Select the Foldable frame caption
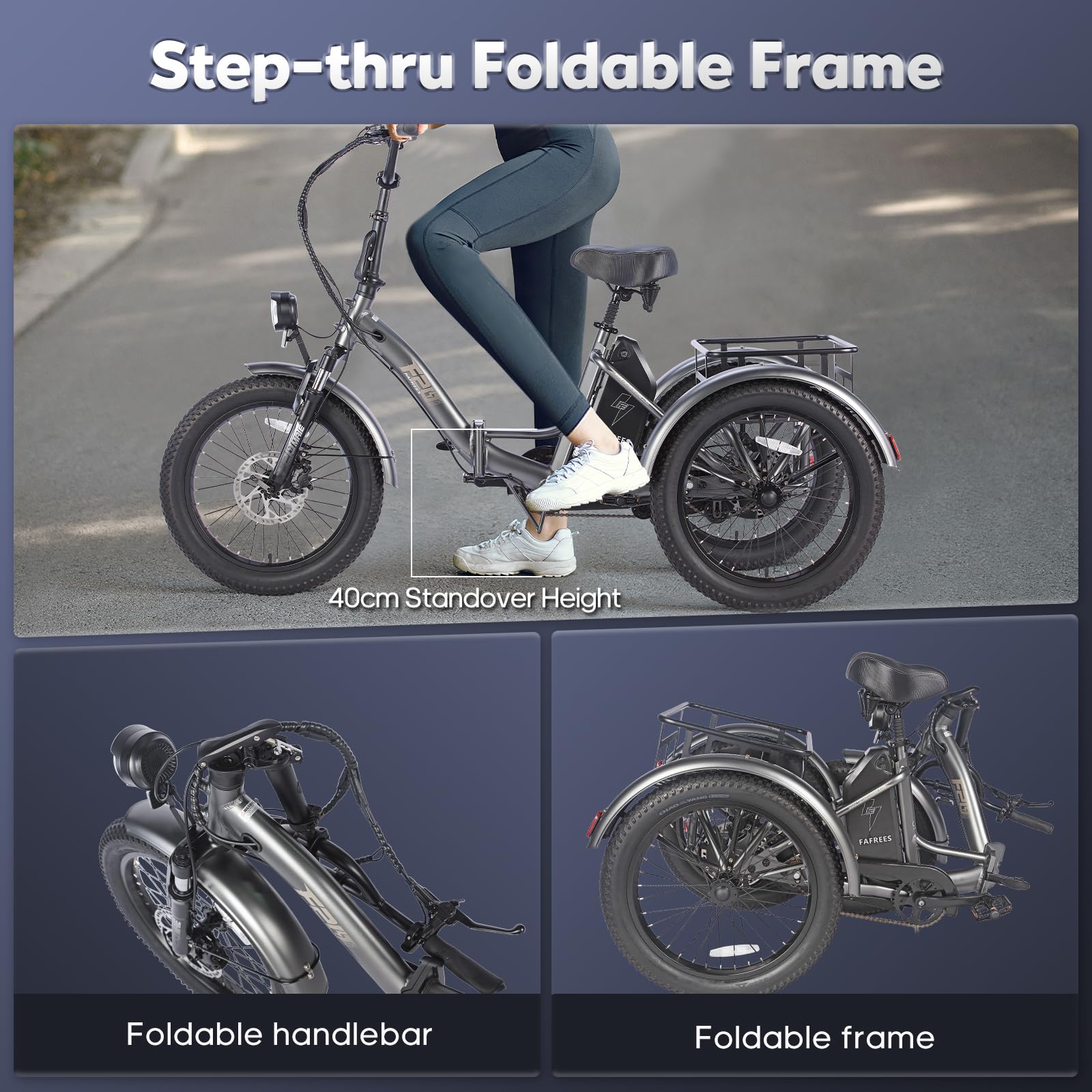The width and height of the screenshot is (1092, 1092). (814, 1037)
